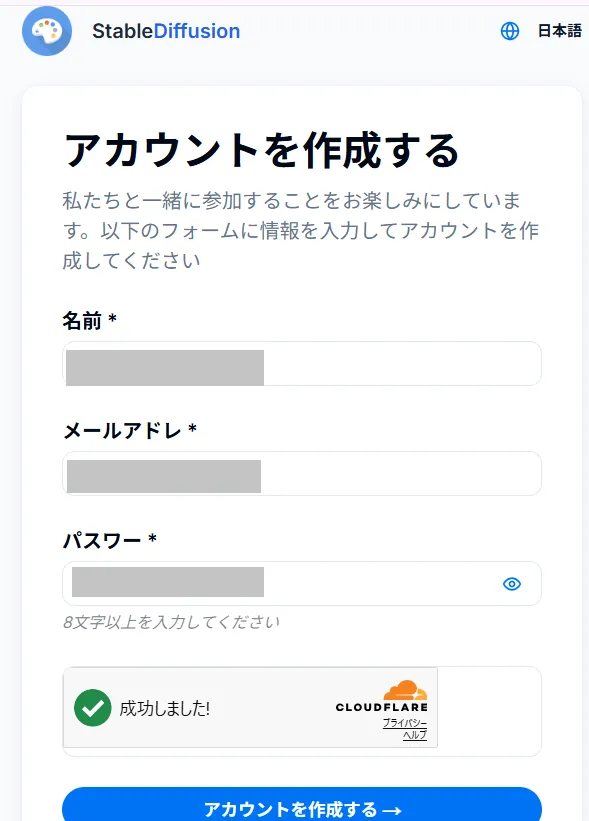Click inside the メールアドレ email input field
Image resolution: width=589 pixels, height=821 pixels.
coord(300,473)
